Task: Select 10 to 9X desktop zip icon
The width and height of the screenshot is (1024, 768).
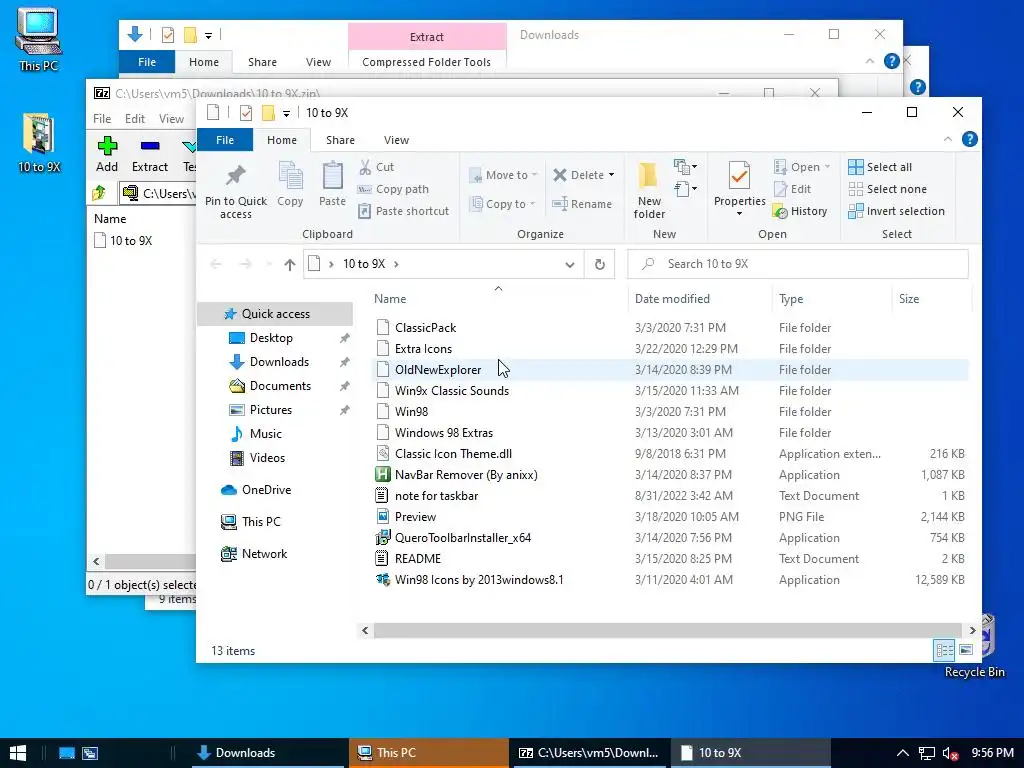Action: (39, 142)
